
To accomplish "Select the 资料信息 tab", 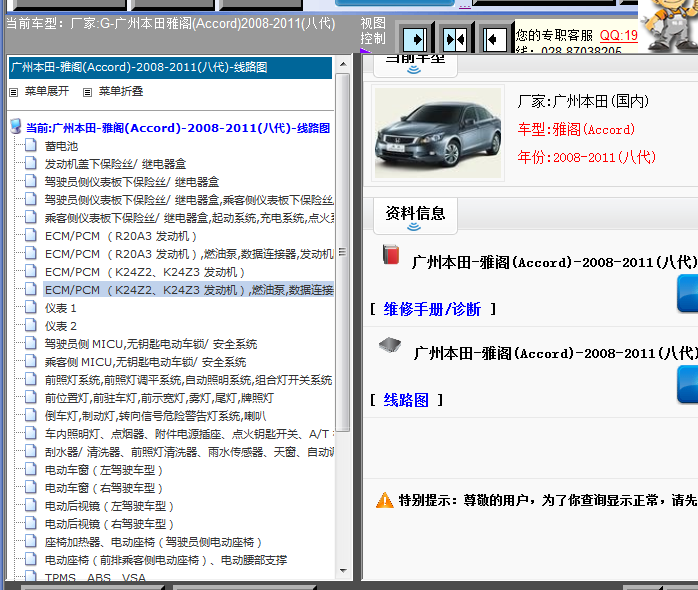I will (x=415, y=214).
